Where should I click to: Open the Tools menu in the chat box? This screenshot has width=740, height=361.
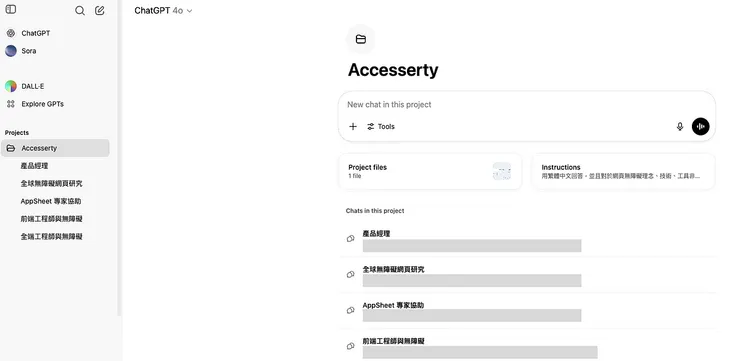[x=380, y=126]
